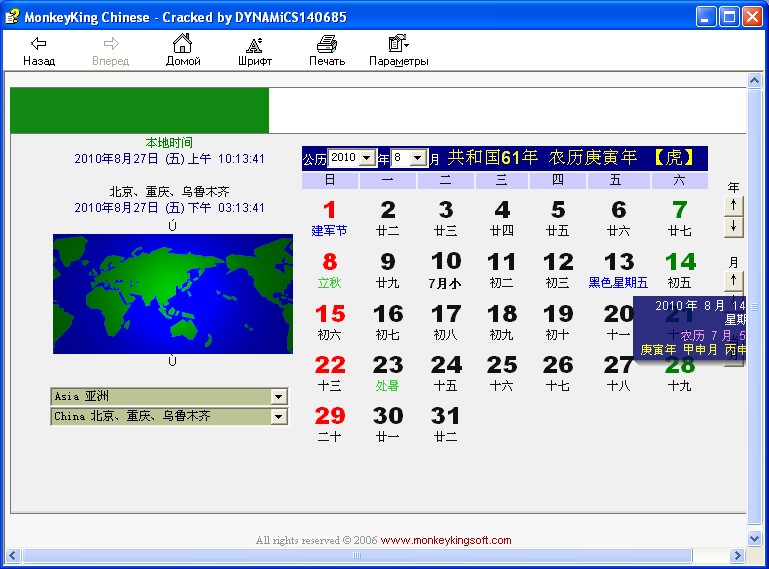769x569 pixels.
Task: Go to previous month with 月 up arrow
Action: [x=734, y=281]
